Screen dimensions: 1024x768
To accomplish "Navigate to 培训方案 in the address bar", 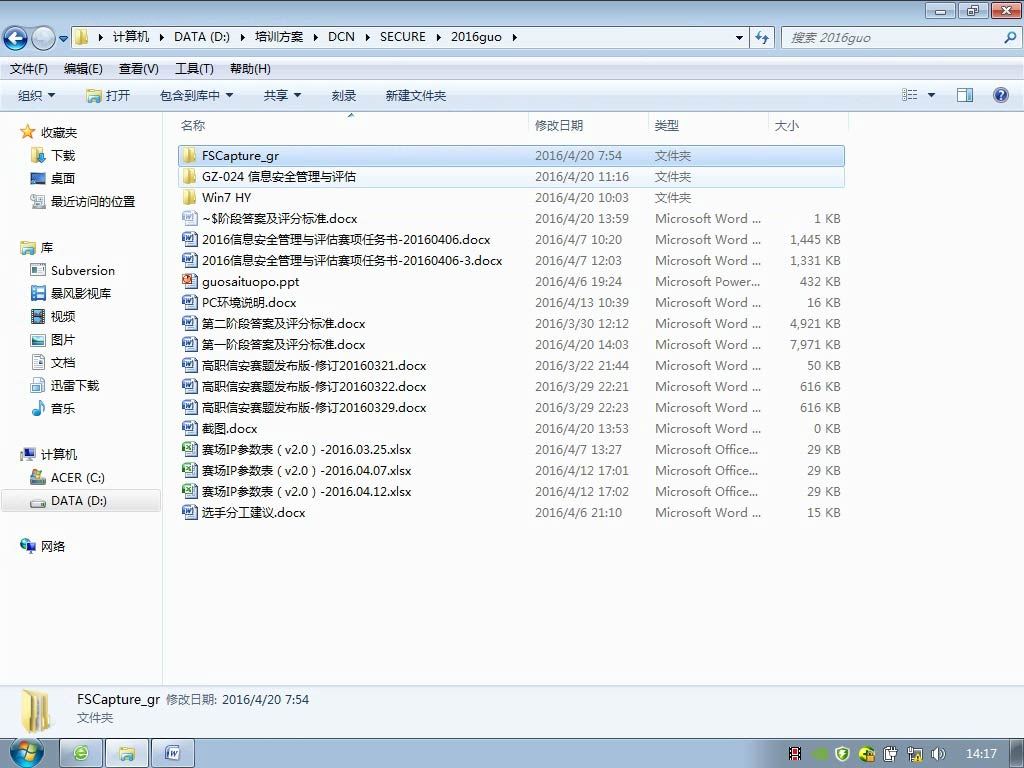I will coord(279,37).
